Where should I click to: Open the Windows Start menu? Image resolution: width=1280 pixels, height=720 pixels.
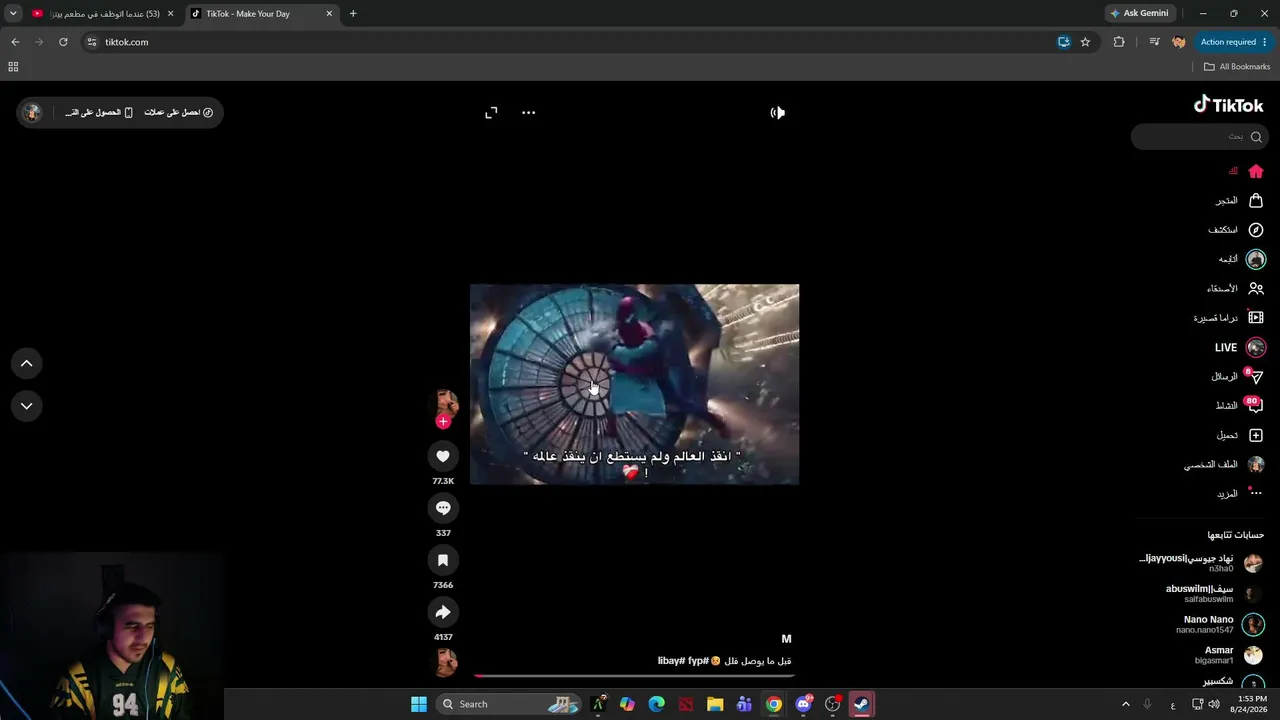point(419,704)
